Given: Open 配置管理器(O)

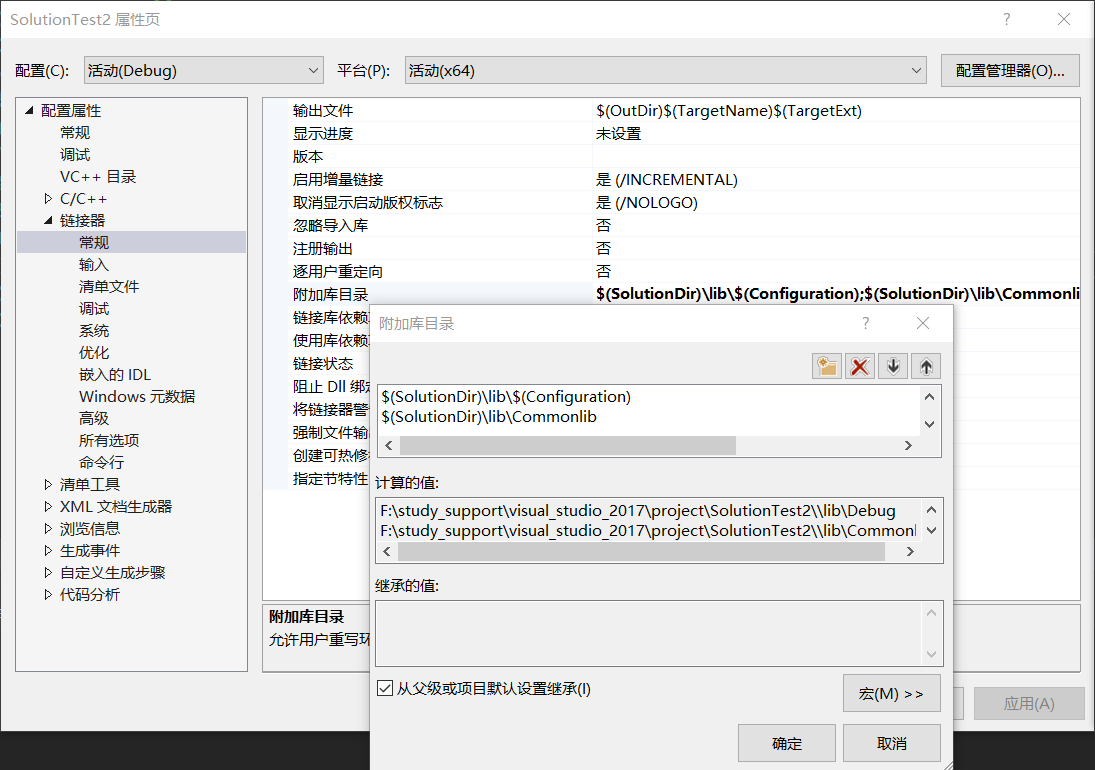Looking at the screenshot, I should coord(1010,70).
